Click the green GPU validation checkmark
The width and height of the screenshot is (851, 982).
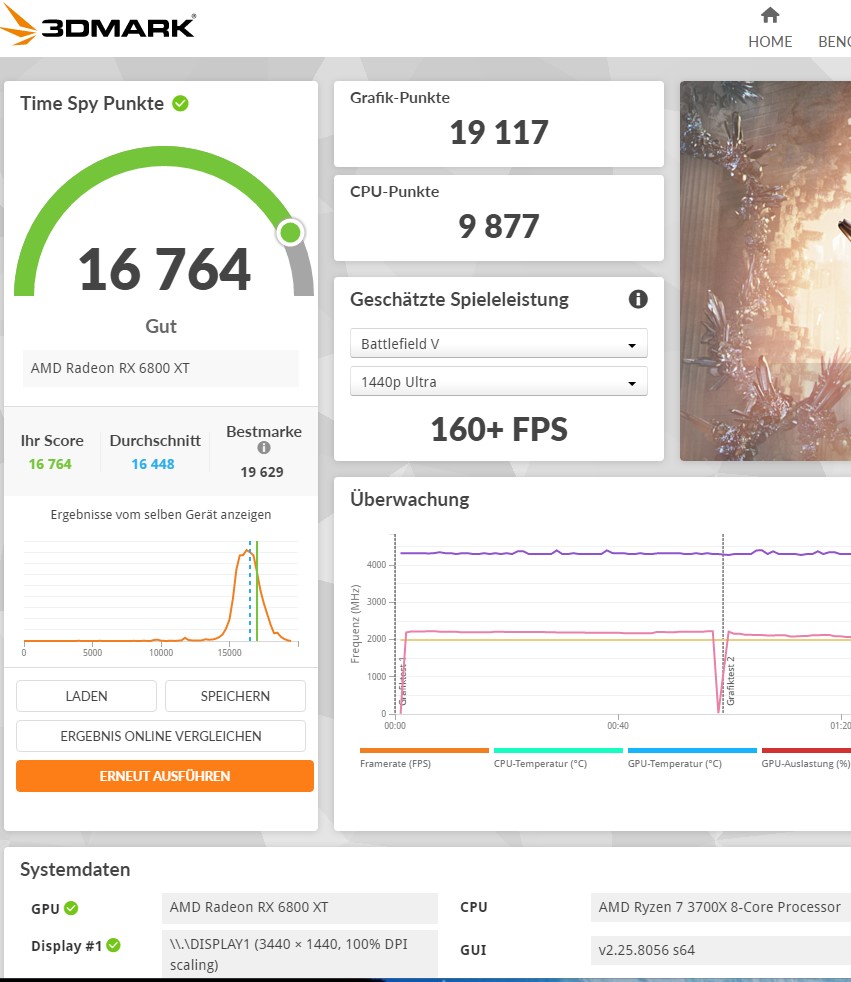coord(71,908)
